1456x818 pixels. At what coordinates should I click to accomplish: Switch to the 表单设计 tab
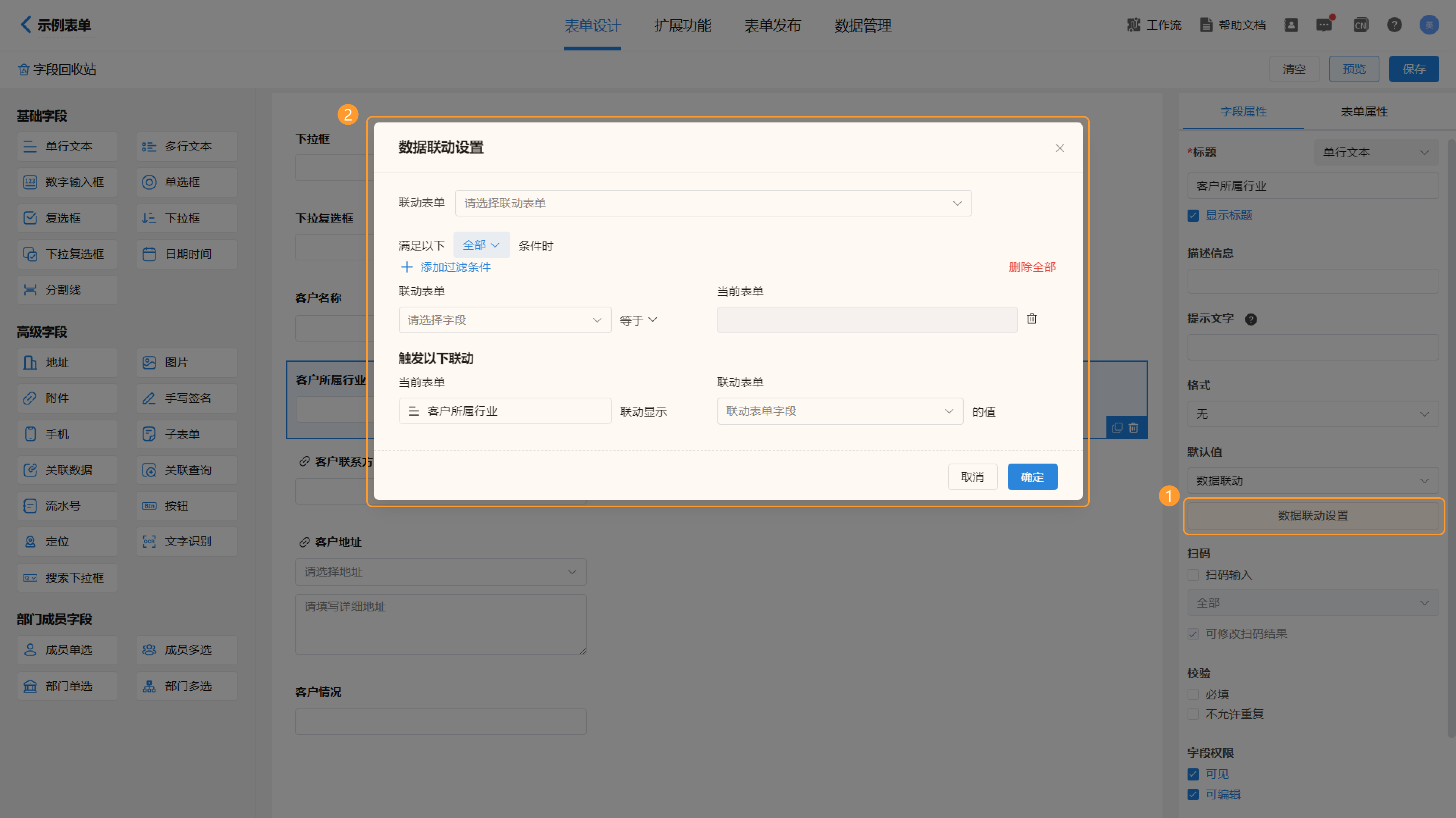592,26
